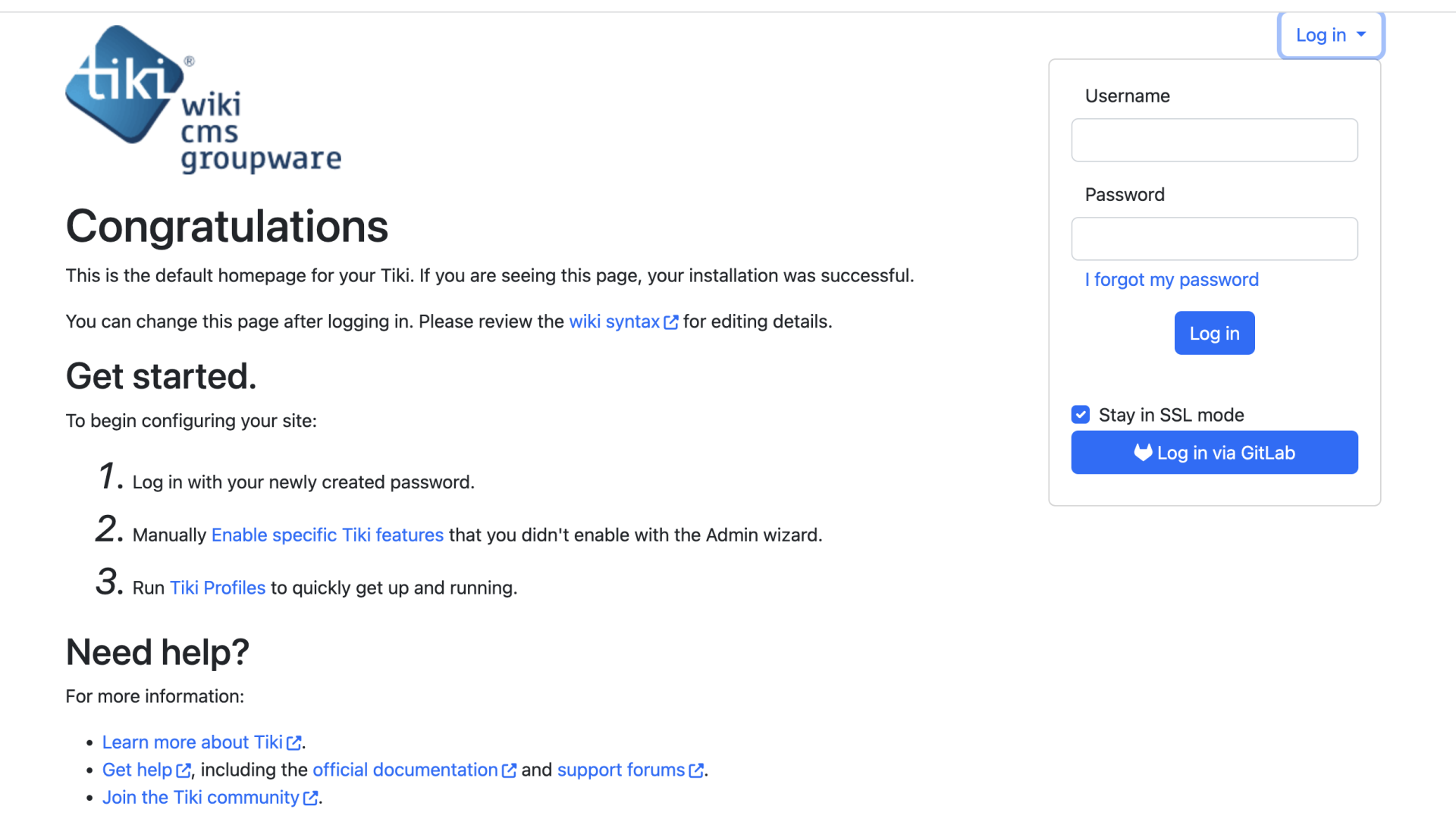Click external-link icon after Join the Tiki community
1456x822 pixels.
[310, 798]
